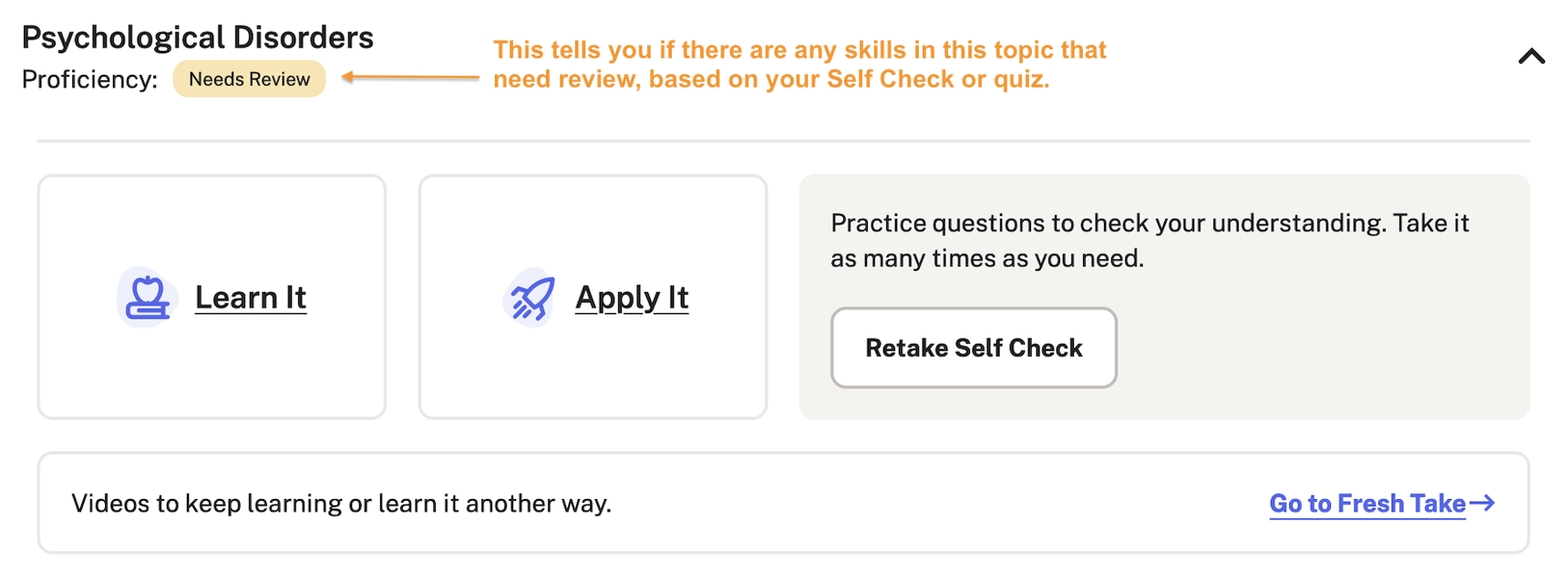
Task: Open the Learn It link
Action: coord(251,297)
